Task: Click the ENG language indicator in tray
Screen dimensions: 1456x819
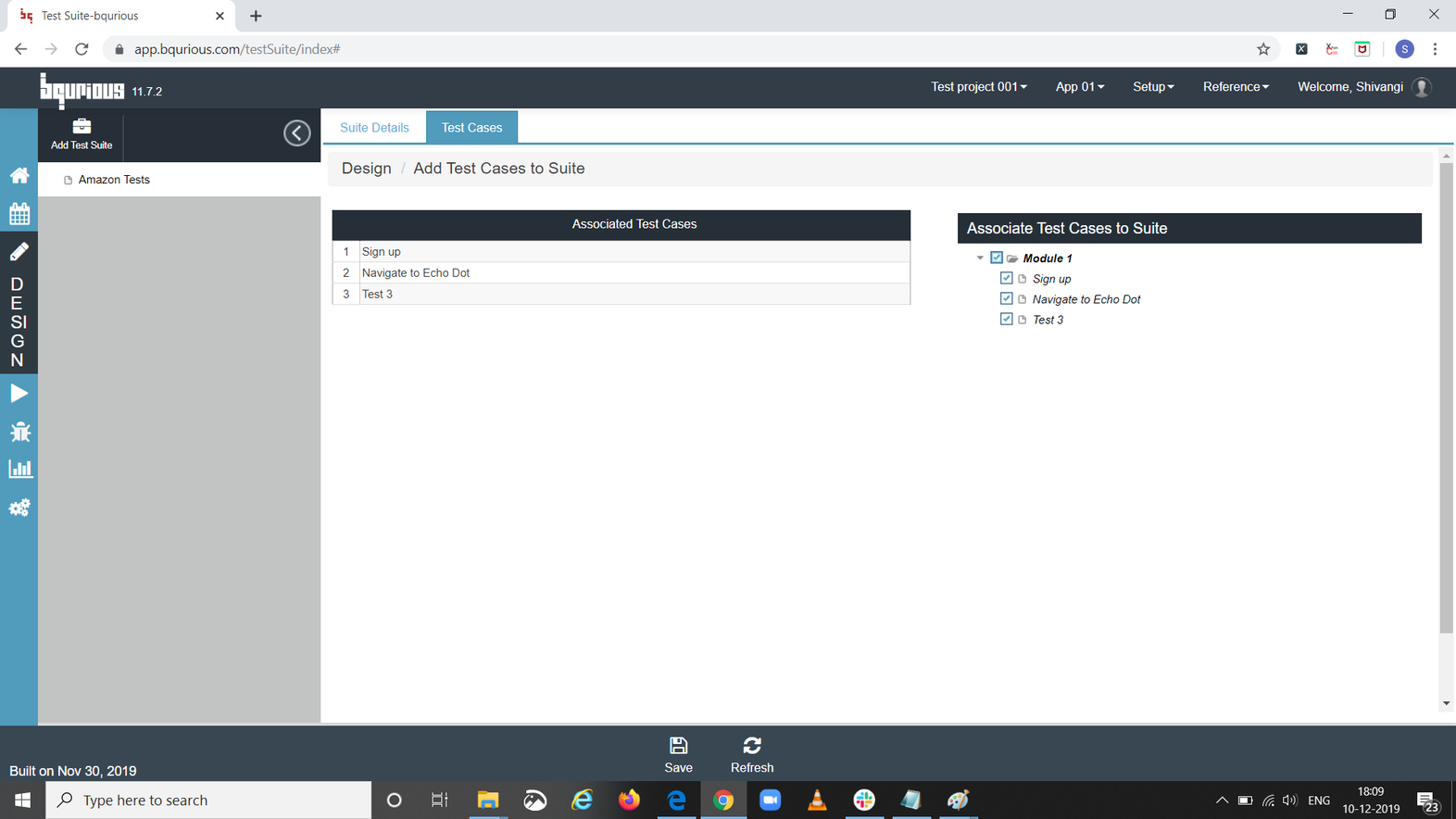Action: point(1319,800)
